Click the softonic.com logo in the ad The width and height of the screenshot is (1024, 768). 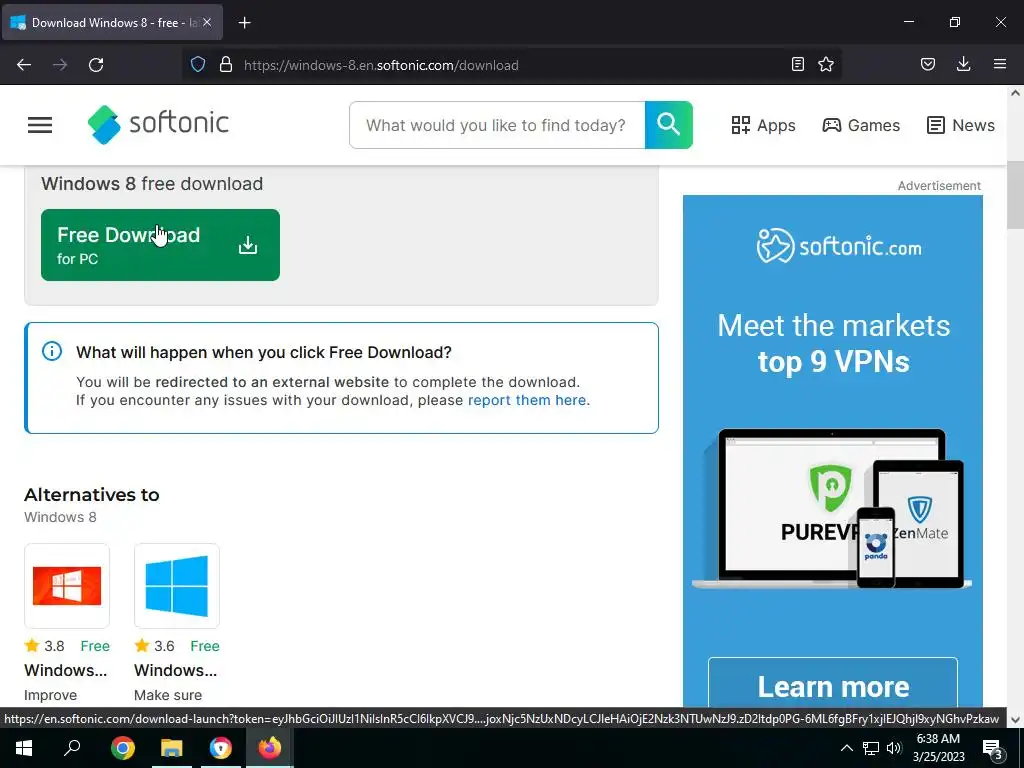[x=839, y=246]
